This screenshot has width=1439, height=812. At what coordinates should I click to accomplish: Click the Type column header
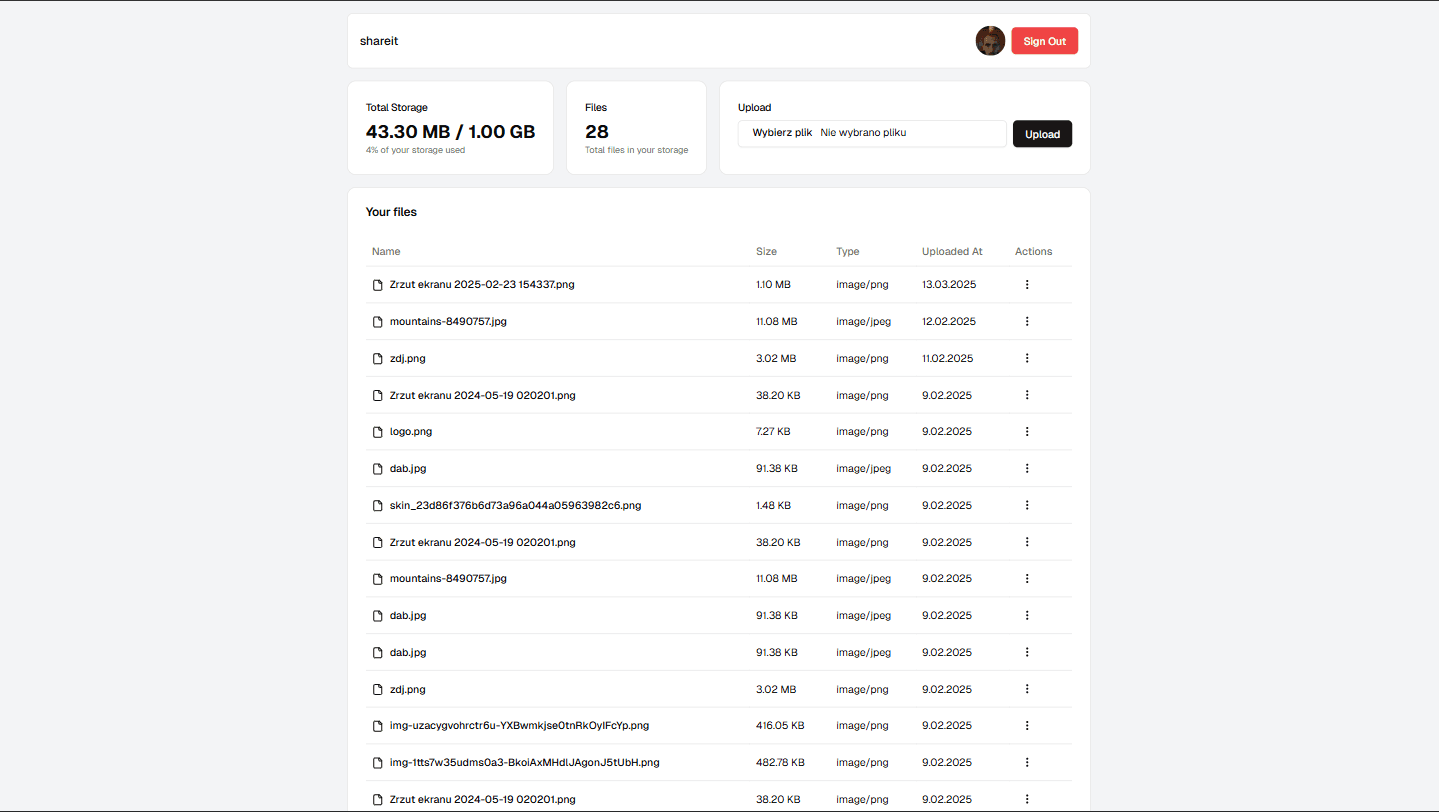[x=847, y=252]
